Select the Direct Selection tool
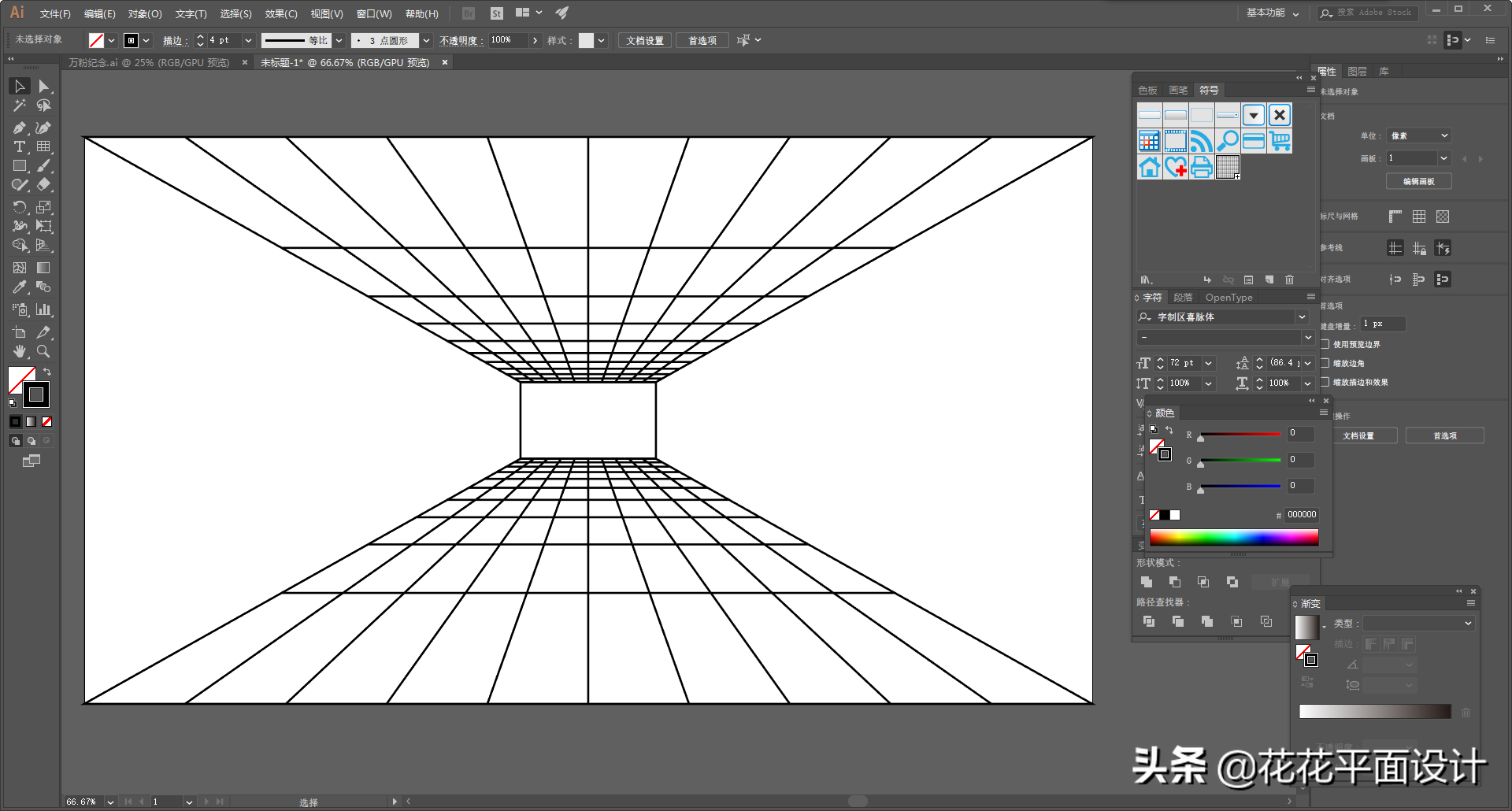This screenshot has height=811, width=1512. [44, 87]
